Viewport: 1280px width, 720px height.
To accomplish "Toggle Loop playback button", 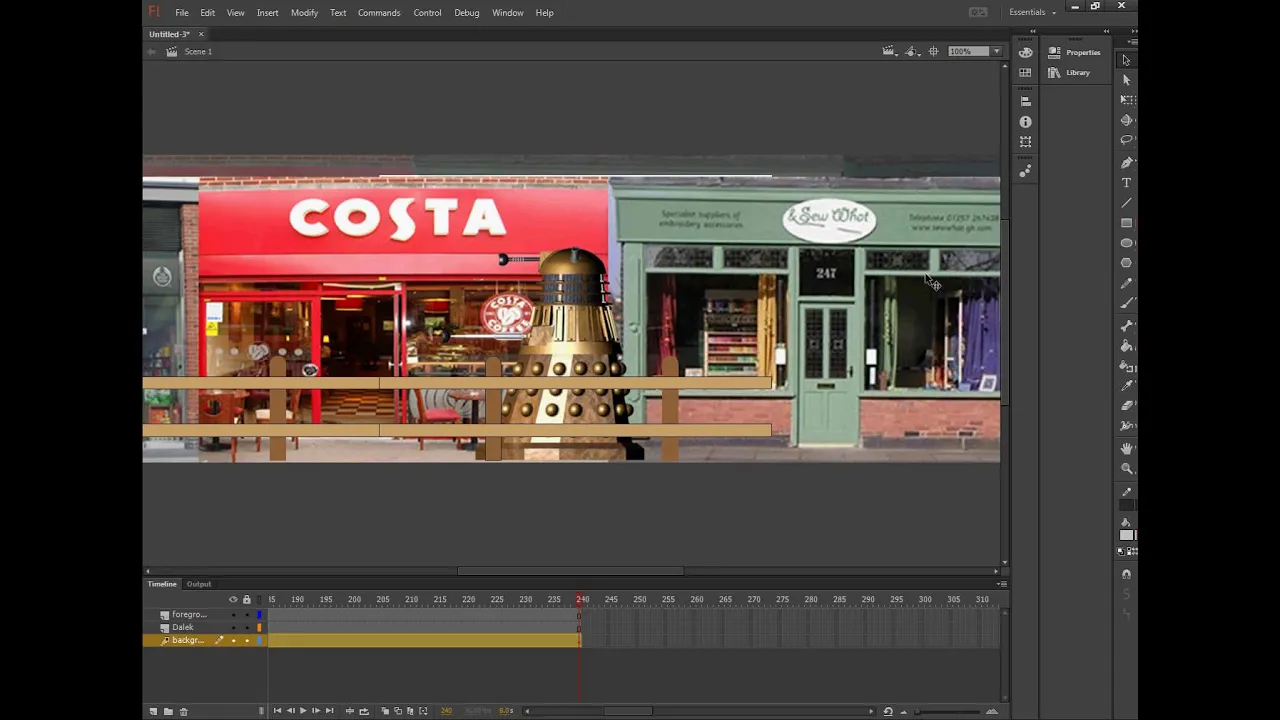I will [x=363, y=711].
